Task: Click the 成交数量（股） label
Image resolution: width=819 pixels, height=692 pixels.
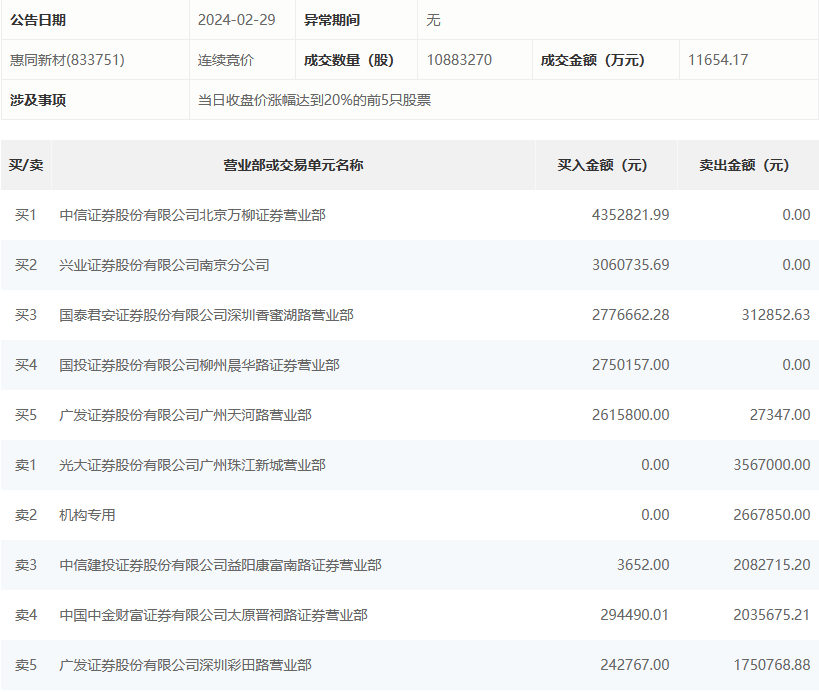Action: pos(349,60)
